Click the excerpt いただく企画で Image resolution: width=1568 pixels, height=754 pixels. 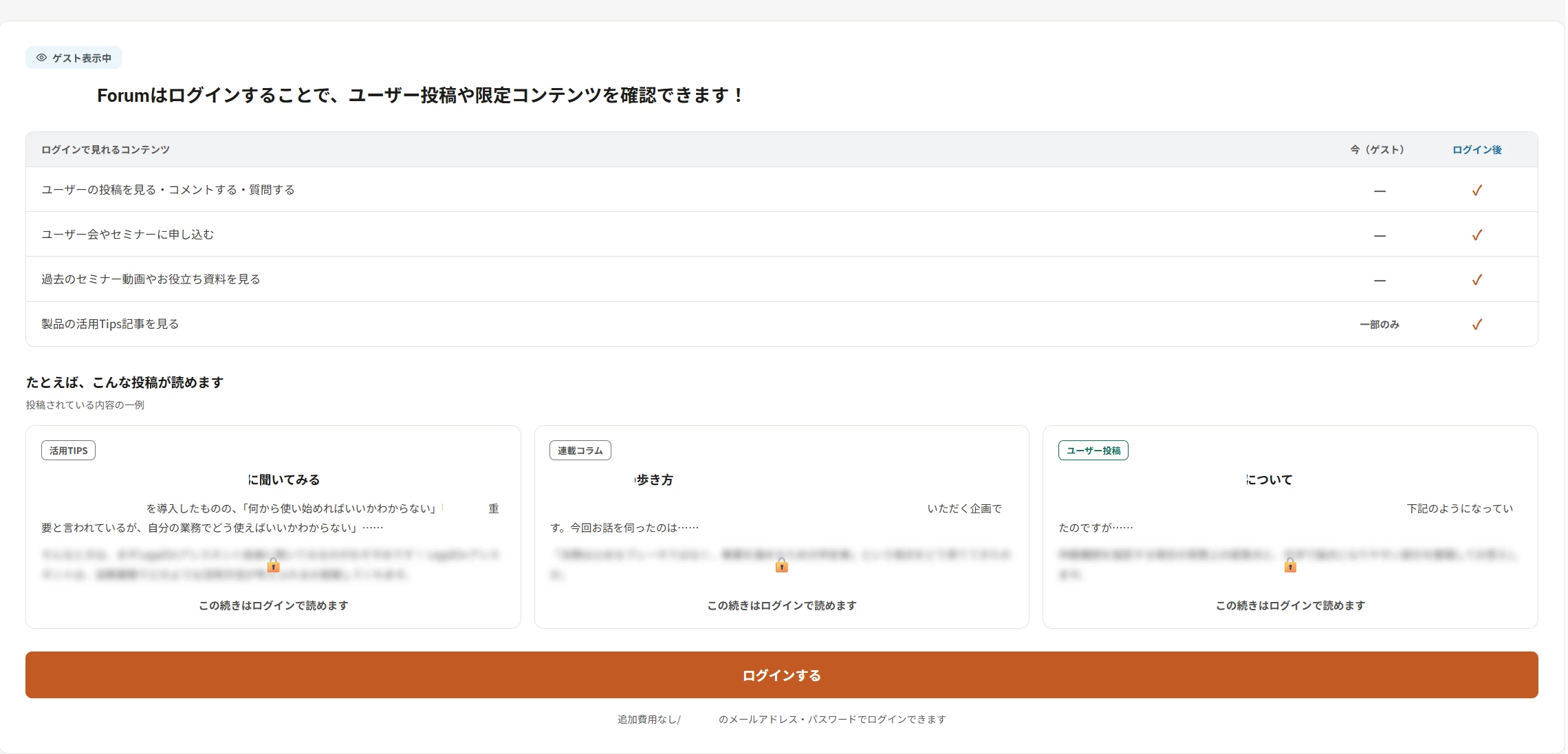point(964,508)
